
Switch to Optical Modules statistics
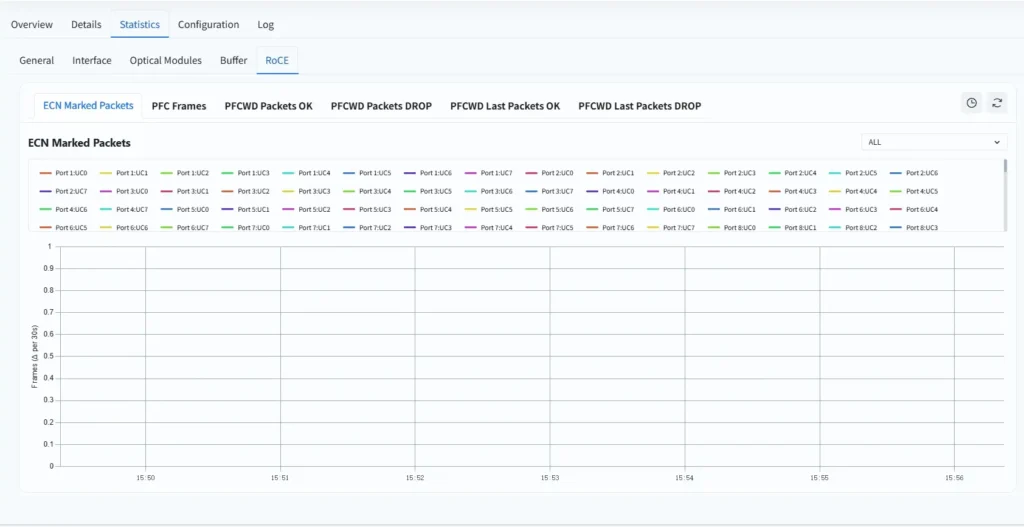[165, 60]
